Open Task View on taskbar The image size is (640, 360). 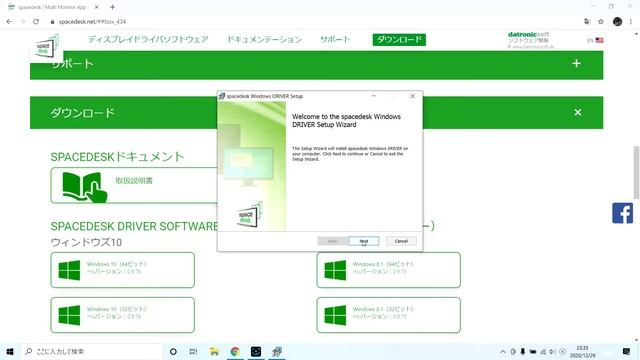[x=193, y=351]
